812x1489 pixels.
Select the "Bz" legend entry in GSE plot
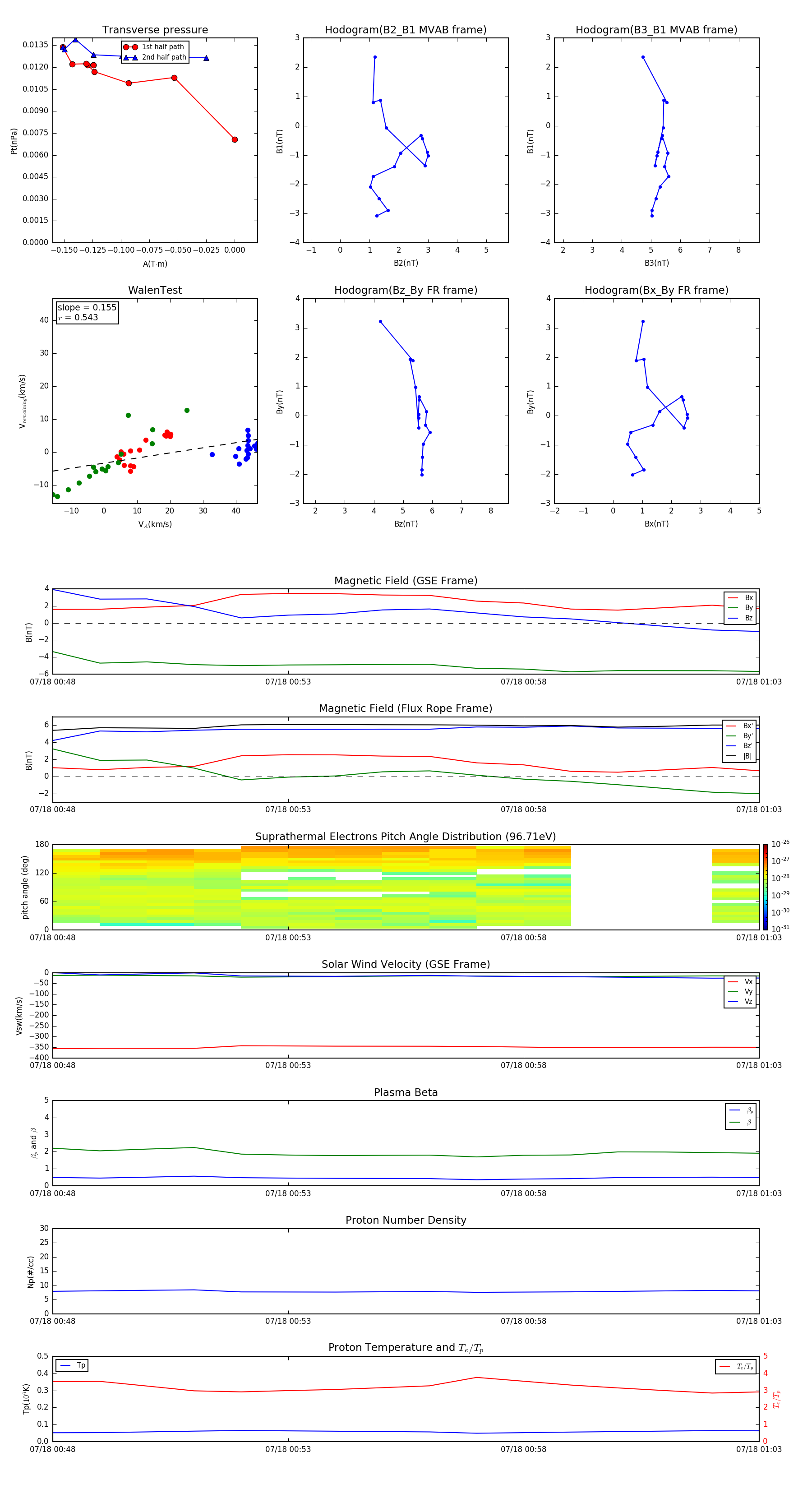click(741, 618)
